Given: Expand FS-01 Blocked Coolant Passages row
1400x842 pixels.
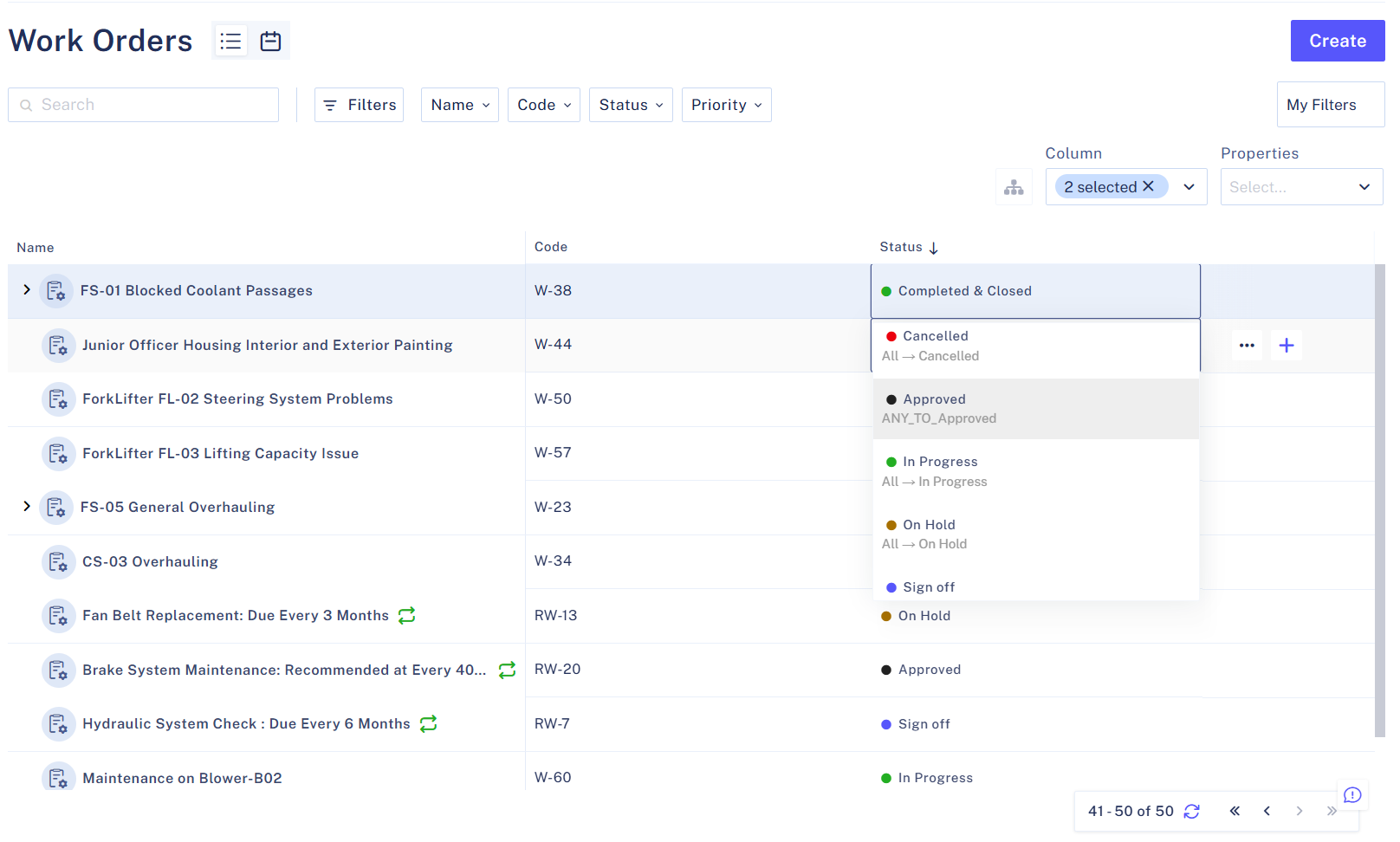Looking at the screenshot, I should click(x=27, y=290).
